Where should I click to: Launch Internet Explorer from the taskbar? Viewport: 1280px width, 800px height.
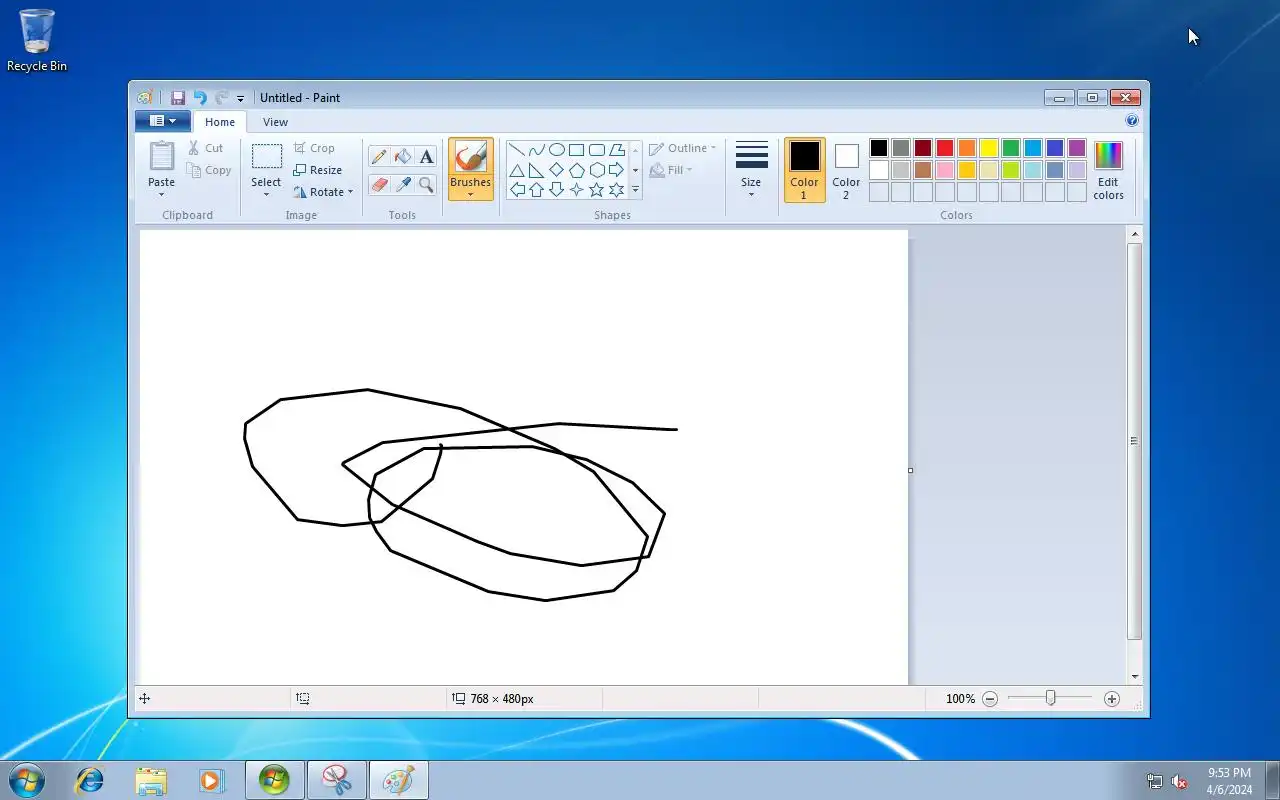tap(90, 780)
